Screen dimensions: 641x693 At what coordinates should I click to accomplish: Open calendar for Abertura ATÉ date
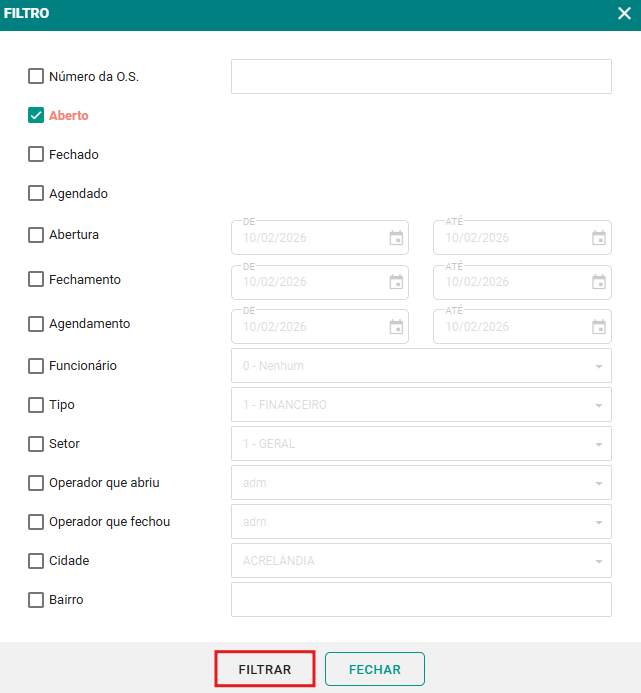coord(599,238)
